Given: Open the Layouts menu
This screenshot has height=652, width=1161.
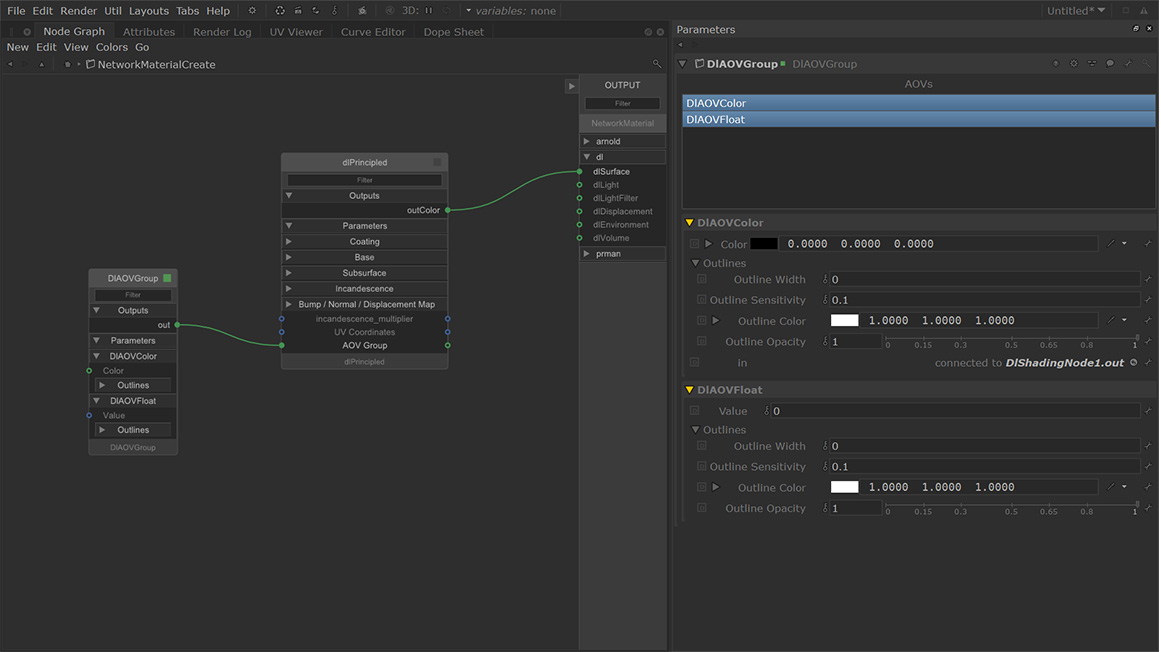Looking at the screenshot, I should click(148, 11).
